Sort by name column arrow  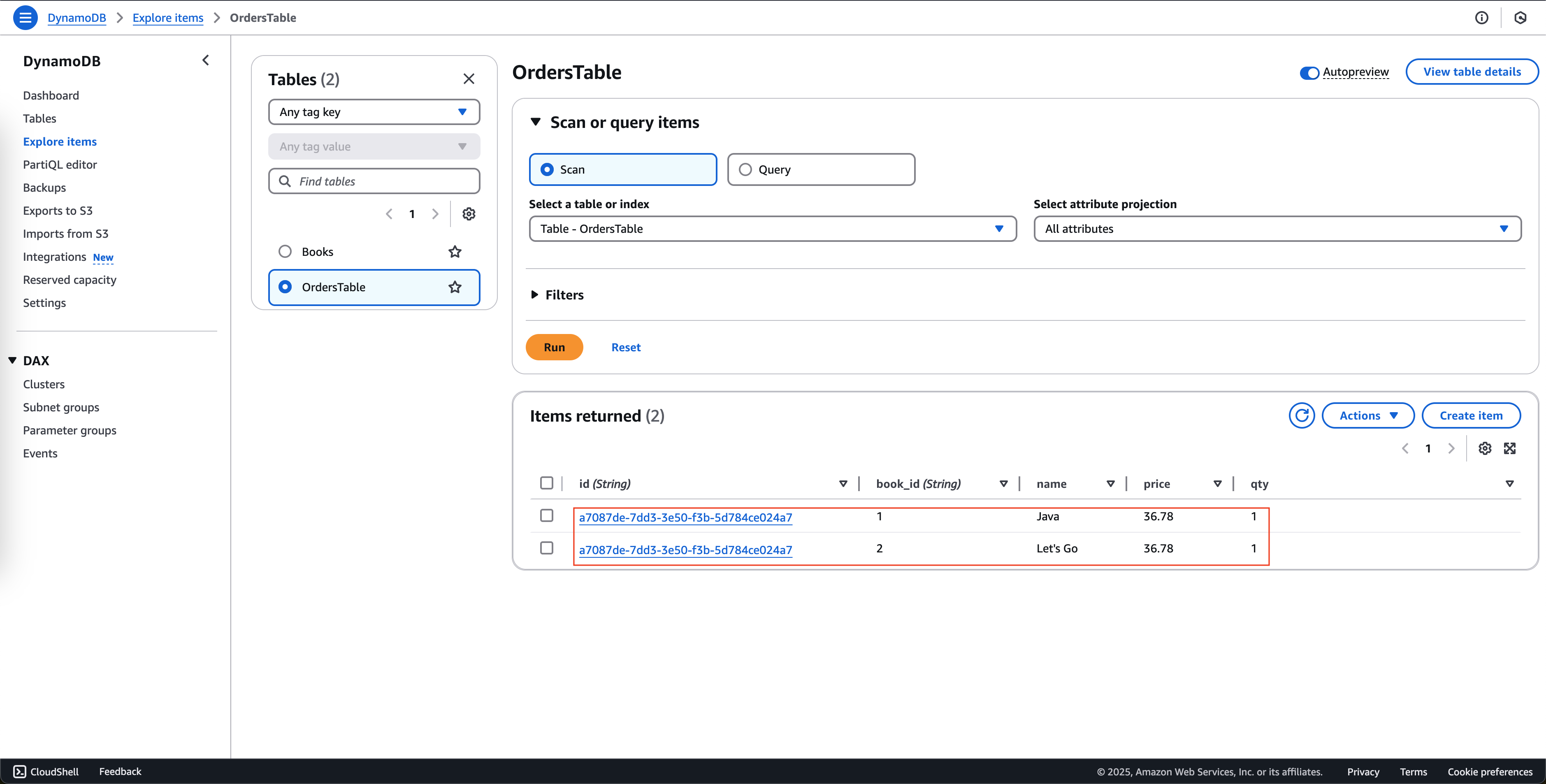[1110, 483]
